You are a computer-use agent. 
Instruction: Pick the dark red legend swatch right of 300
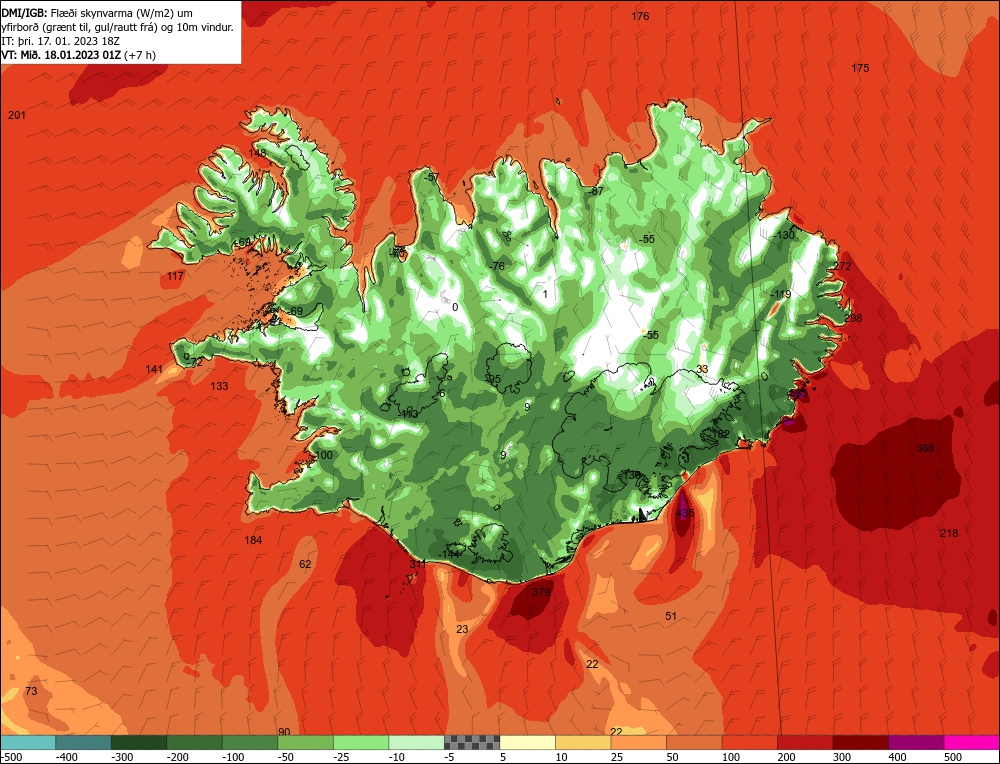tap(861, 742)
